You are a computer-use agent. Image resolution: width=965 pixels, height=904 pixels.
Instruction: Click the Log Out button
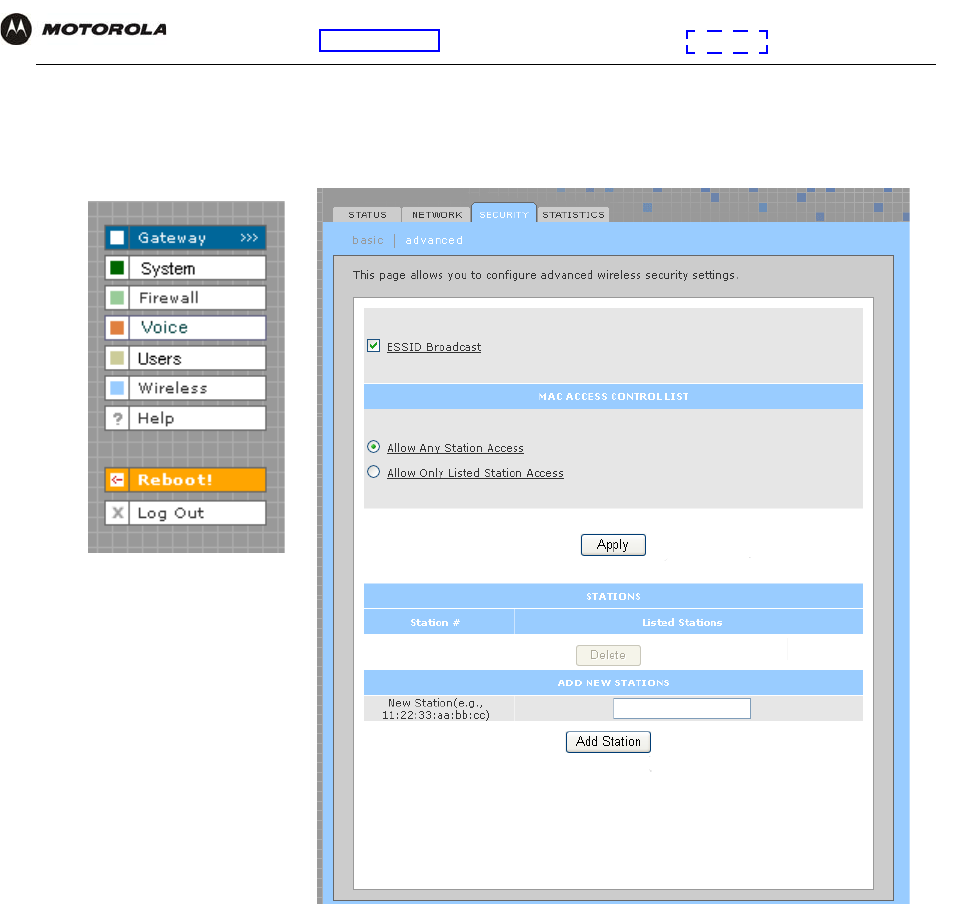tap(185, 513)
